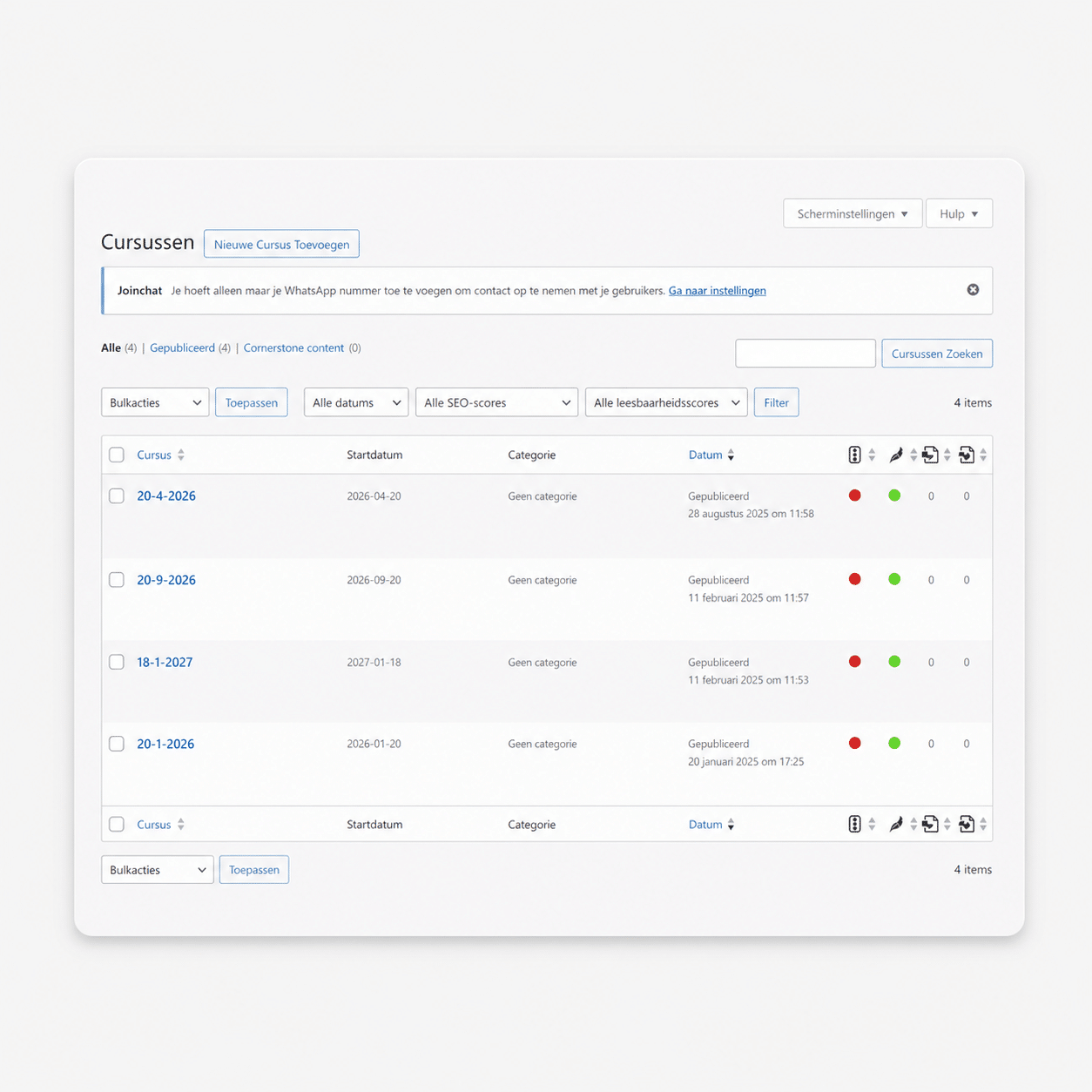Viewport: 1092px width, 1092px height.
Task: Click received internal links icon in table footer
Action: pyautogui.click(x=967, y=824)
